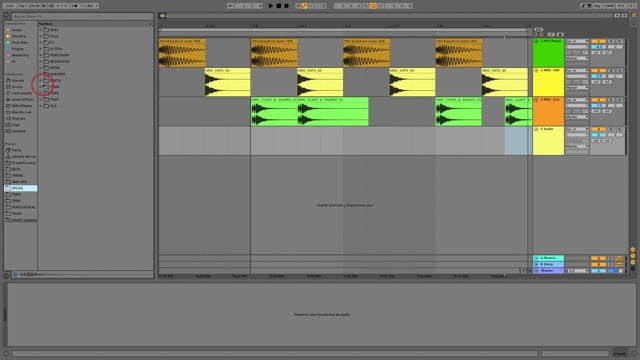This screenshot has height=360, width=640.
Task: Select the A Reverb return track
Action: (549, 258)
